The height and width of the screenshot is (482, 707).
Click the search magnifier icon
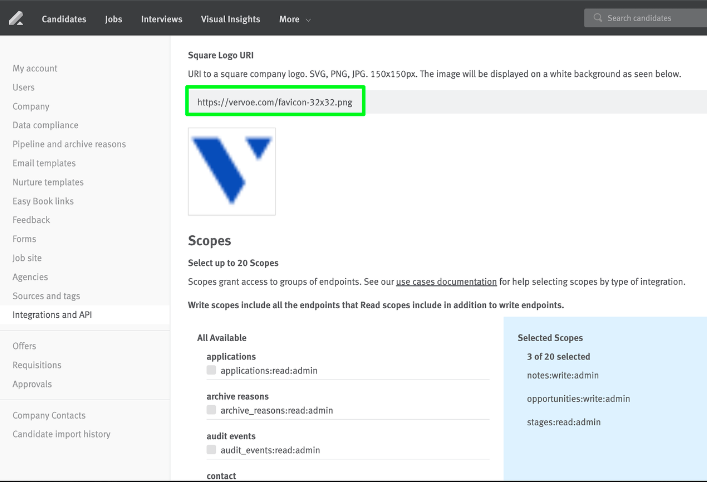pyautogui.click(x=598, y=18)
